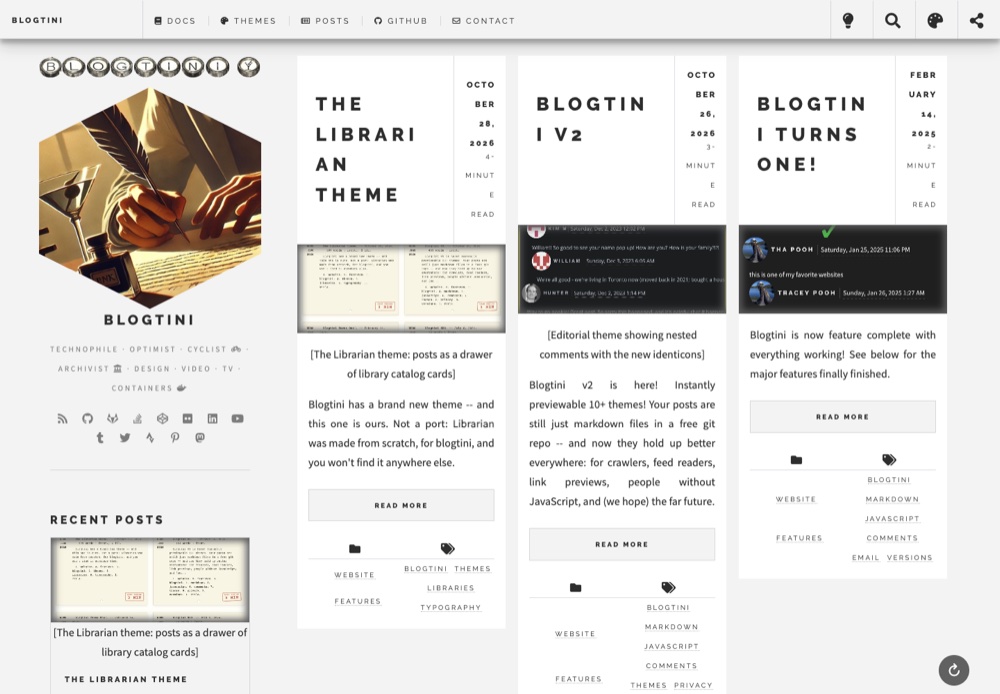Open the Contact menu item
The image size is (1000, 694).
[483, 20]
